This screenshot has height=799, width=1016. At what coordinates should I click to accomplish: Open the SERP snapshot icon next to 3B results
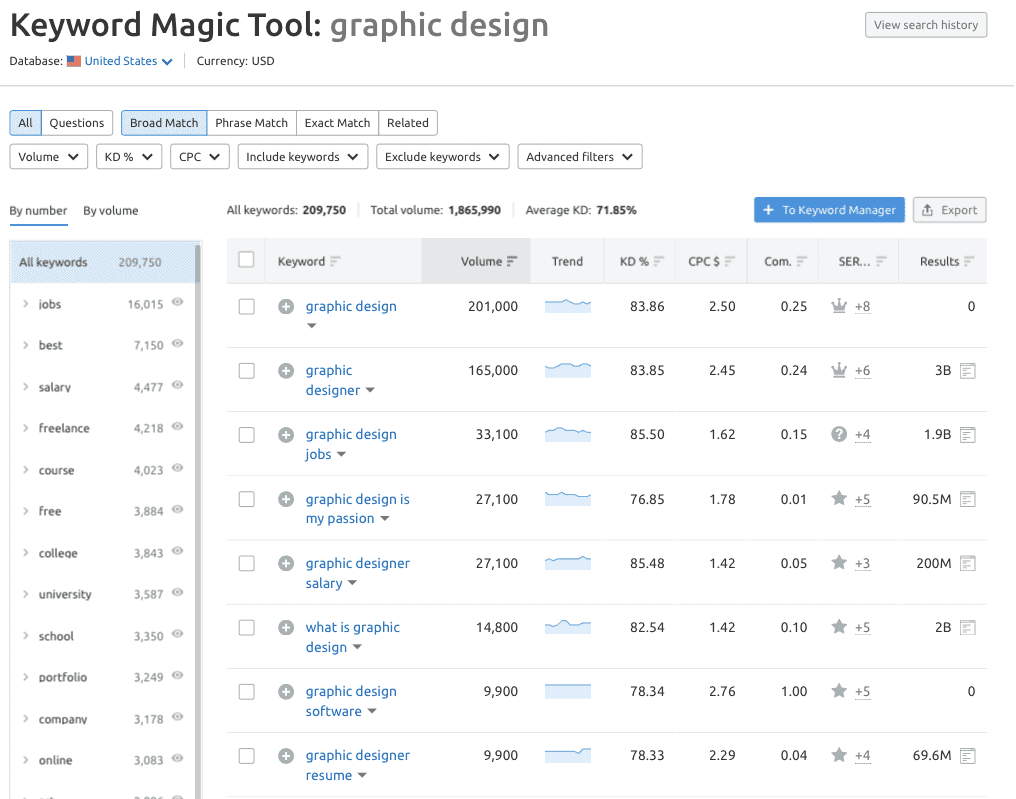tap(967, 370)
